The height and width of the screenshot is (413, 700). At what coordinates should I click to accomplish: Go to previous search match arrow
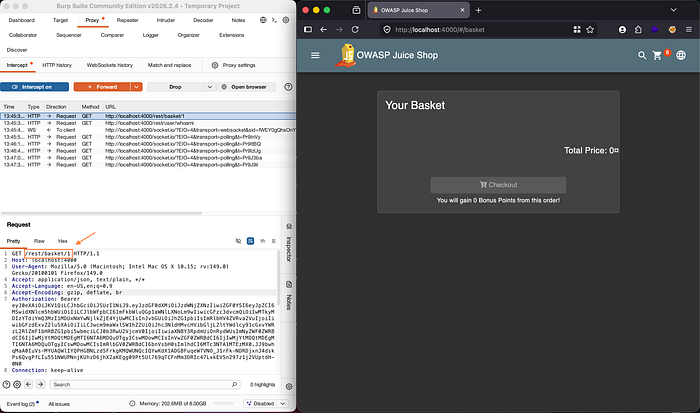pyautogui.click(x=29, y=384)
